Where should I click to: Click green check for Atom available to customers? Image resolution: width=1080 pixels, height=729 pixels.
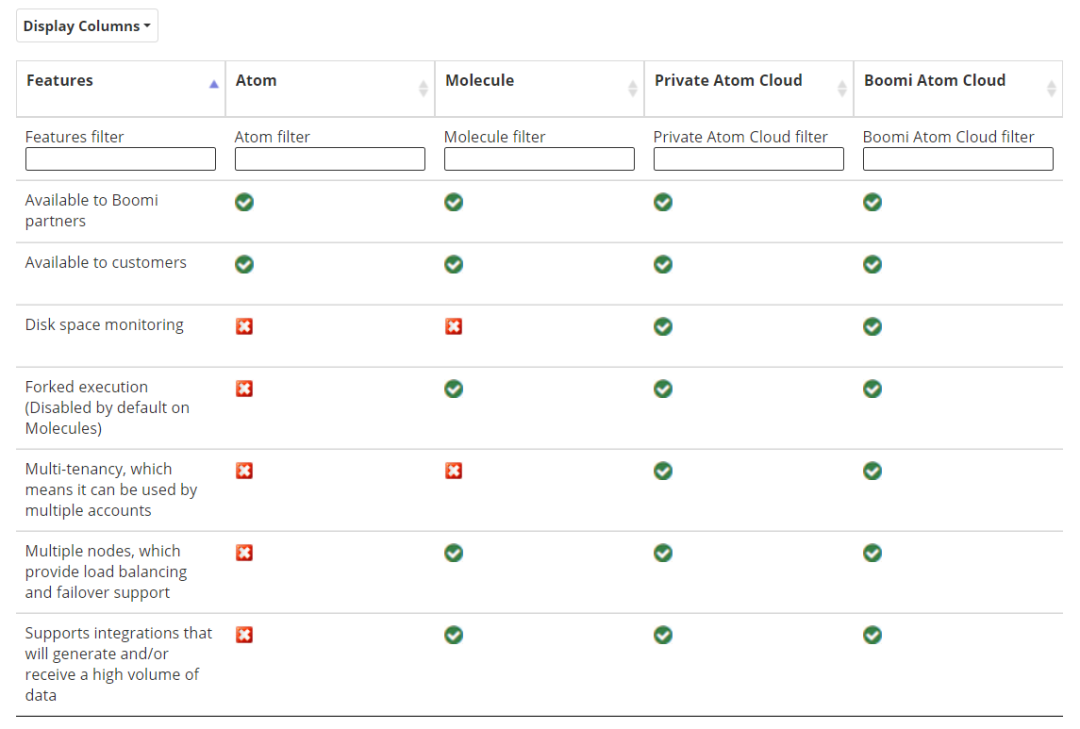coord(245,264)
